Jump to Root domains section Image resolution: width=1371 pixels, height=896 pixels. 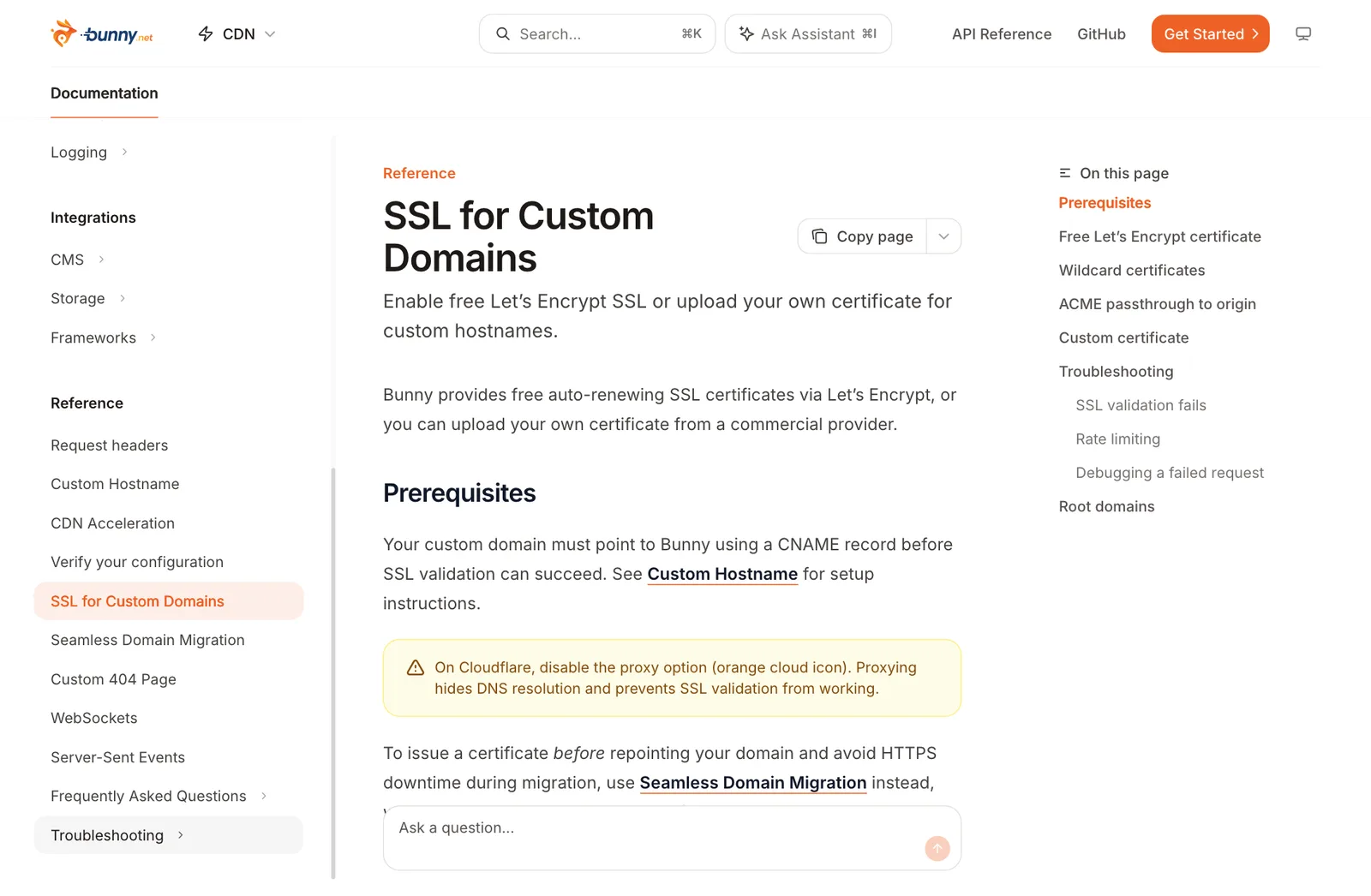pyautogui.click(x=1106, y=506)
